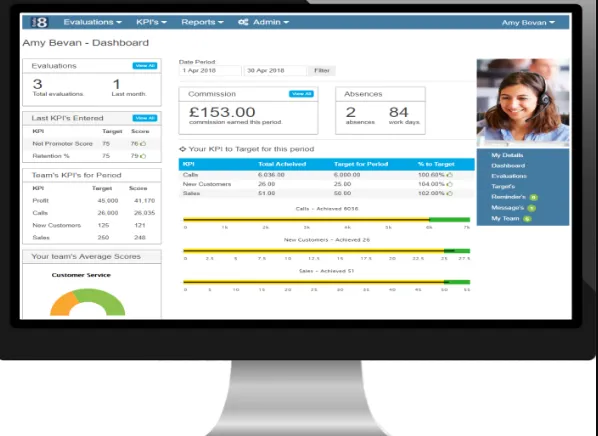The image size is (598, 436).
Task: Click View All on Evaluations card
Action: (145, 66)
